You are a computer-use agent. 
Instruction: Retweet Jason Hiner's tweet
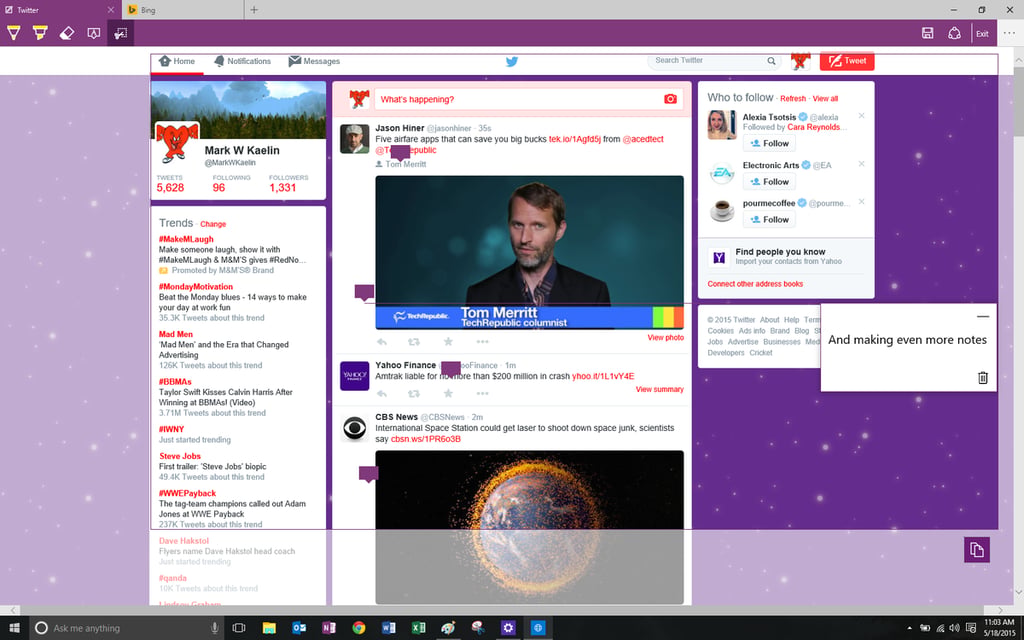pyautogui.click(x=414, y=342)
